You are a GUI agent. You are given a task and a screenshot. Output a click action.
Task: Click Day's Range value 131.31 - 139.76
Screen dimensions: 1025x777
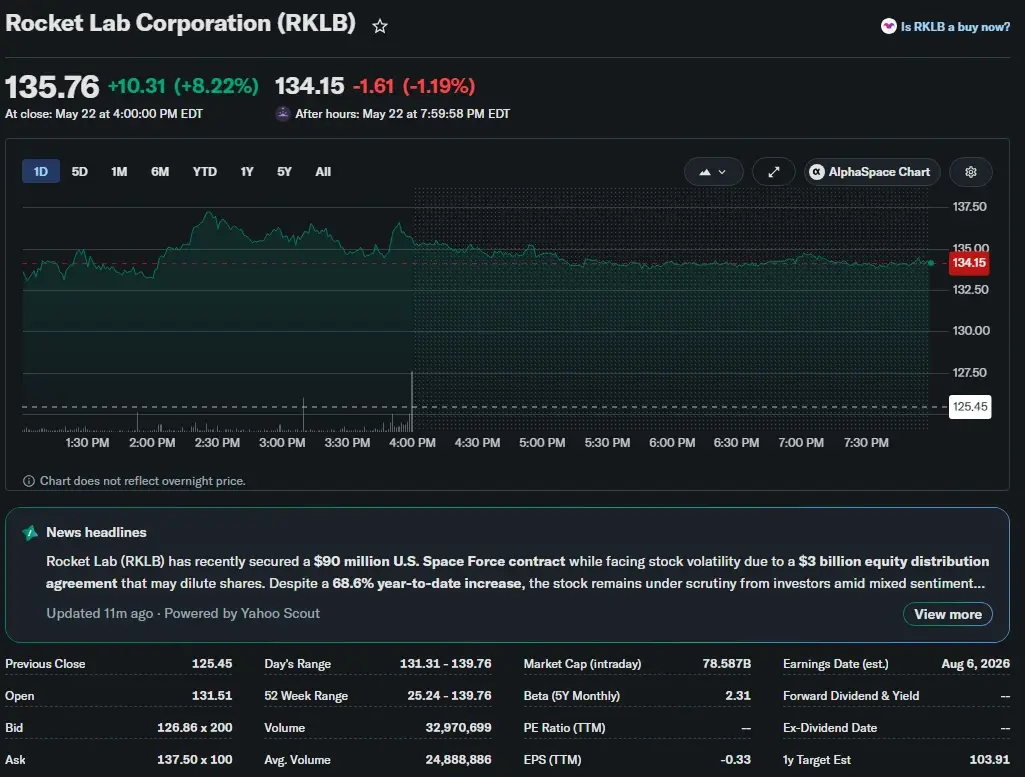445,663
